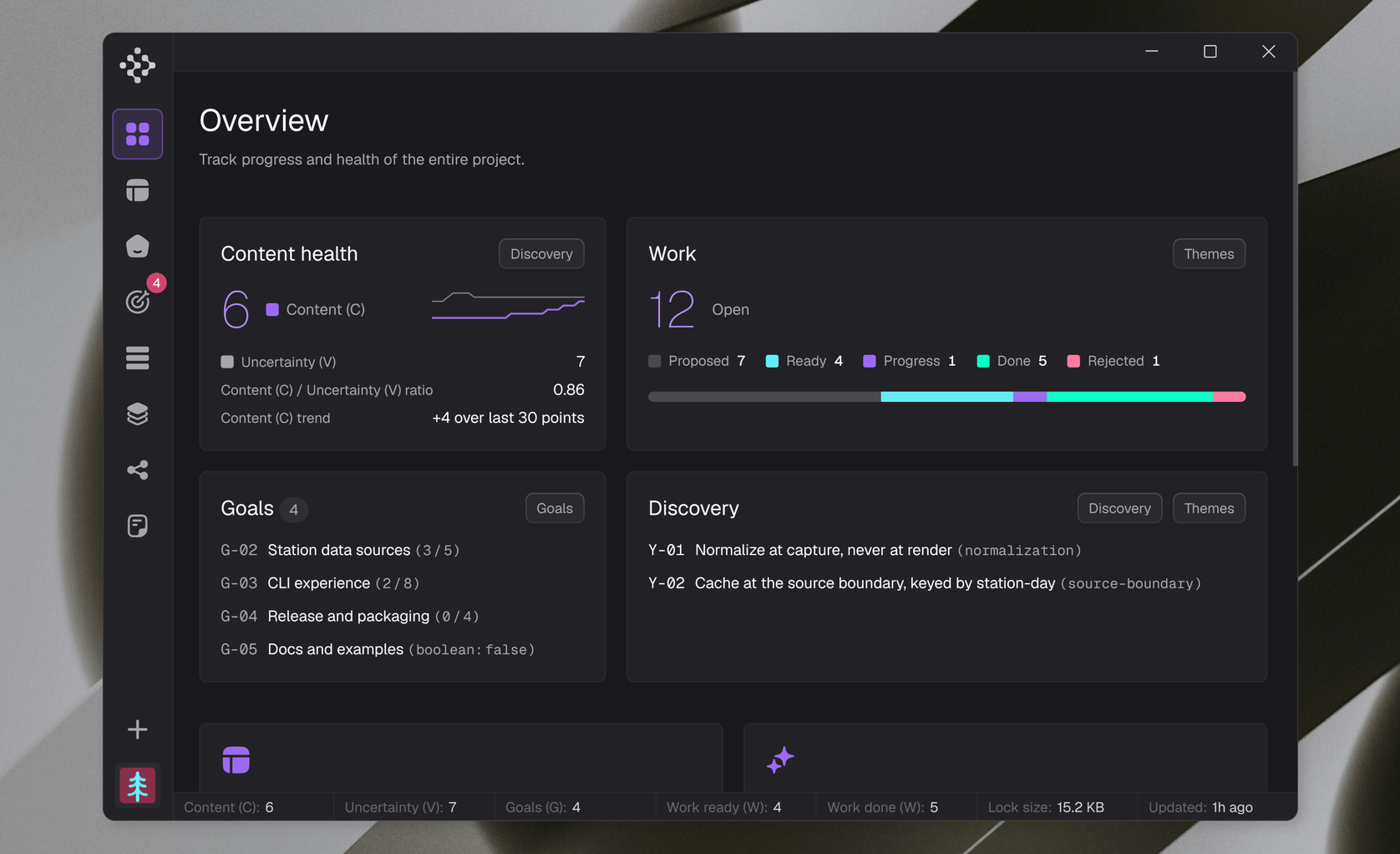Screen dimensions: 1400x854
Task: Open Y-02 Cache at the source boundary
Action: click(x=925, y=583)
